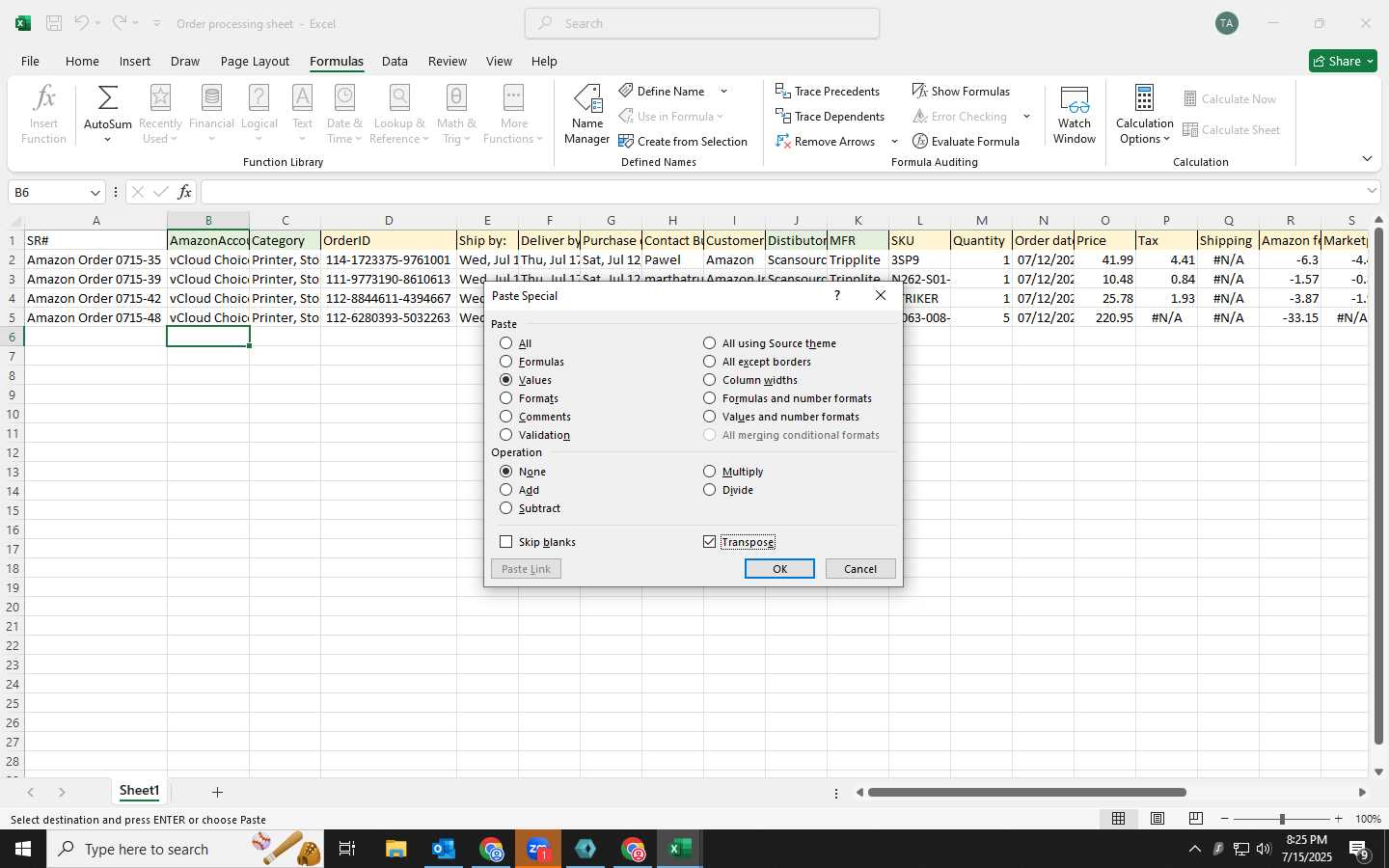Open the Name Box dropdown arrow

pos(95,193)
